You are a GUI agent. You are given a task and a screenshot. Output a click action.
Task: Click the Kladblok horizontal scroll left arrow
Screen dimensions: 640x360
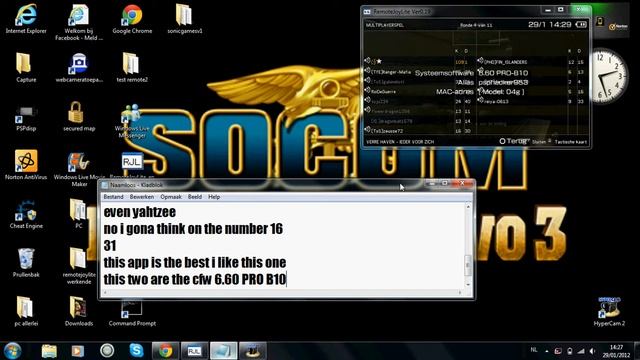[106, 292]
